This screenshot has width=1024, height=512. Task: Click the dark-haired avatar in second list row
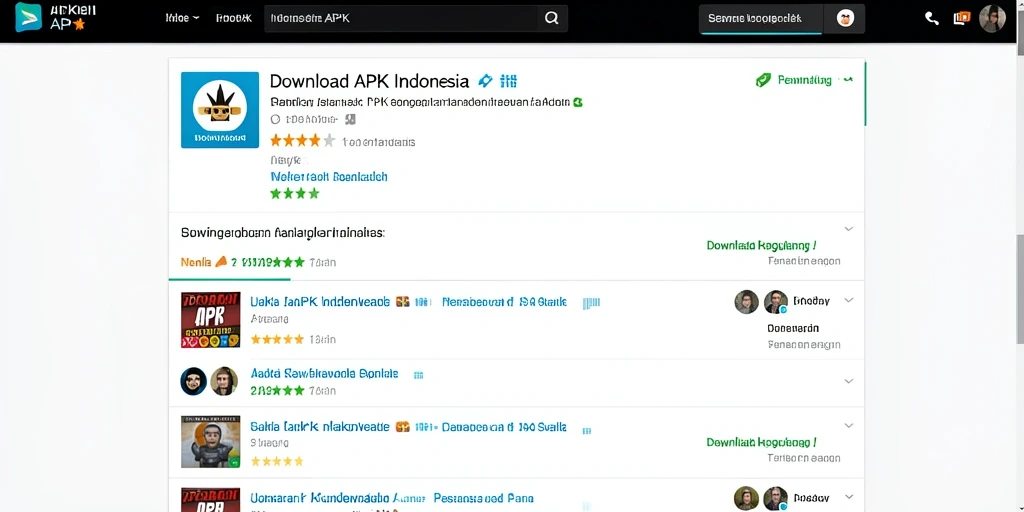tap(193, 381)
